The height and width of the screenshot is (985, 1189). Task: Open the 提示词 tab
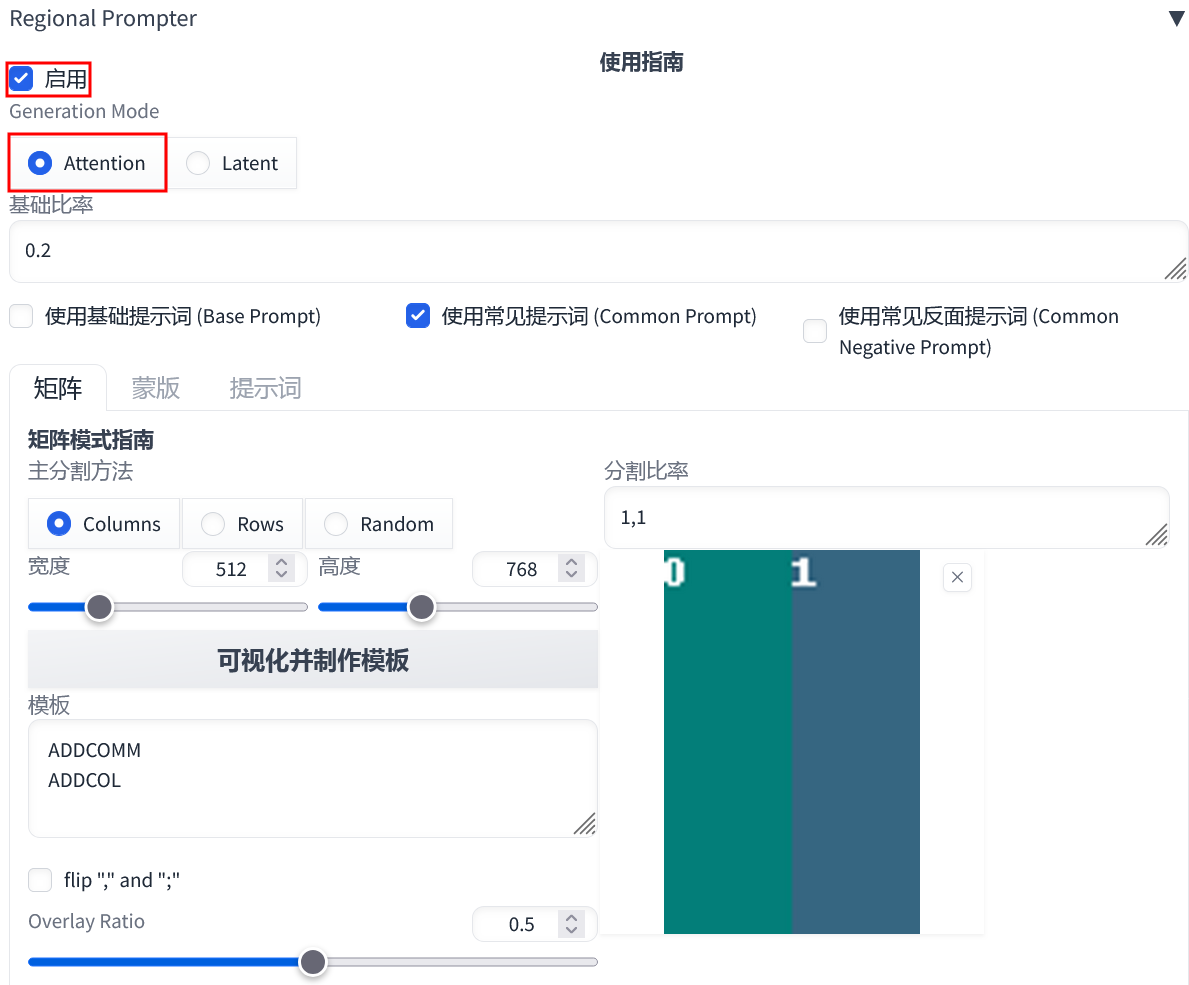(x=265, y=388)
